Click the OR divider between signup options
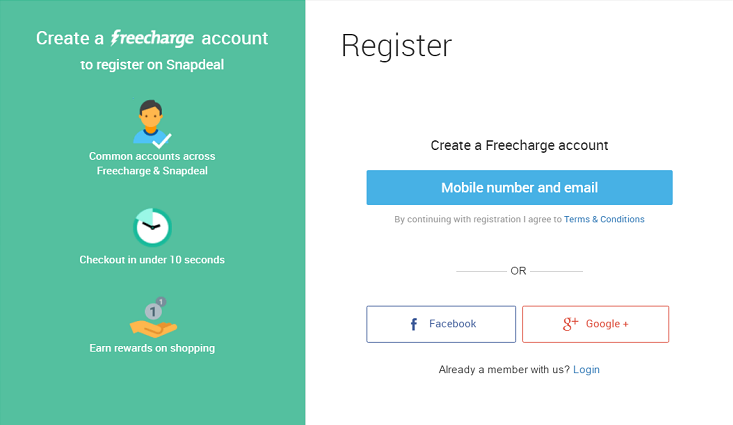The height and width of the screenshot is (425, 733). 518,271
